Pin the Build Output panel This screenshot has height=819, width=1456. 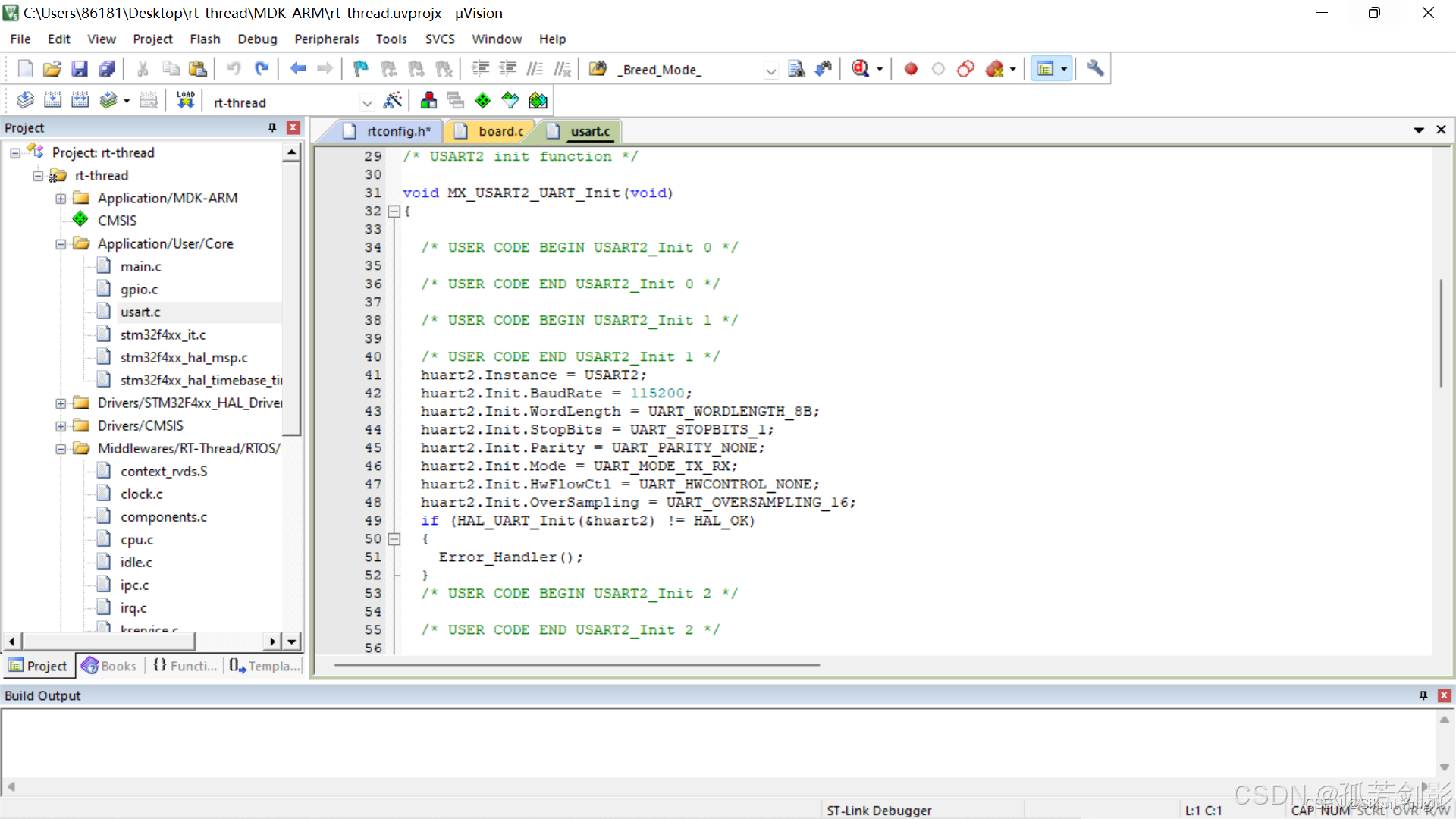(x=1423, y=695)
